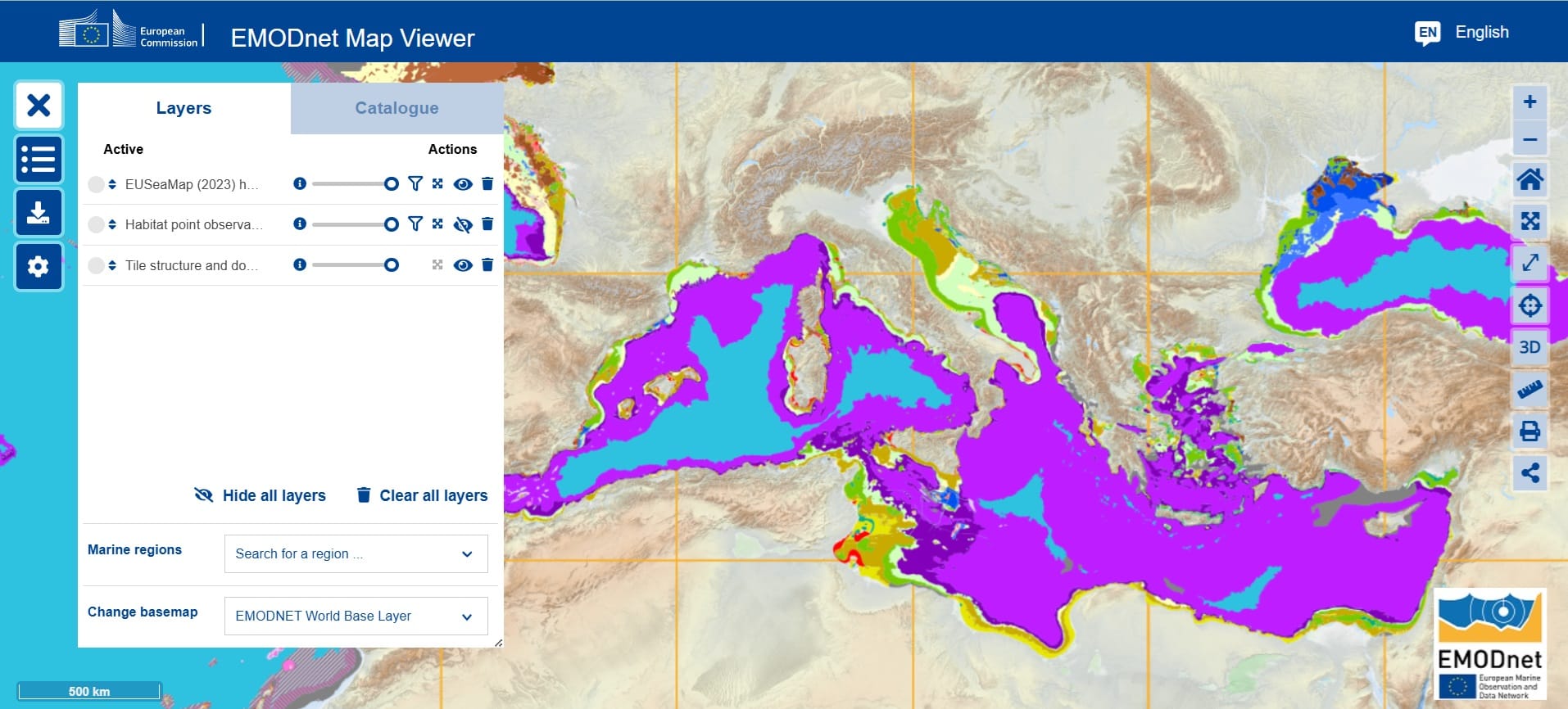This screenshot has height=709, width=1568.
Task: Zoom to Habitat point observations extent
Action: coord(437,224)
